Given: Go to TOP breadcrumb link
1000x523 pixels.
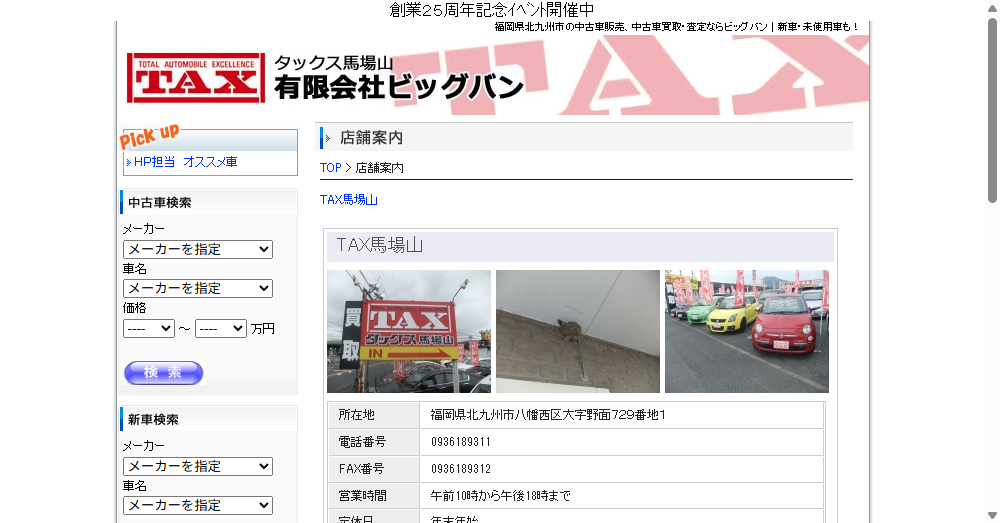Looking at the screenshot, I should pos(330,168).
